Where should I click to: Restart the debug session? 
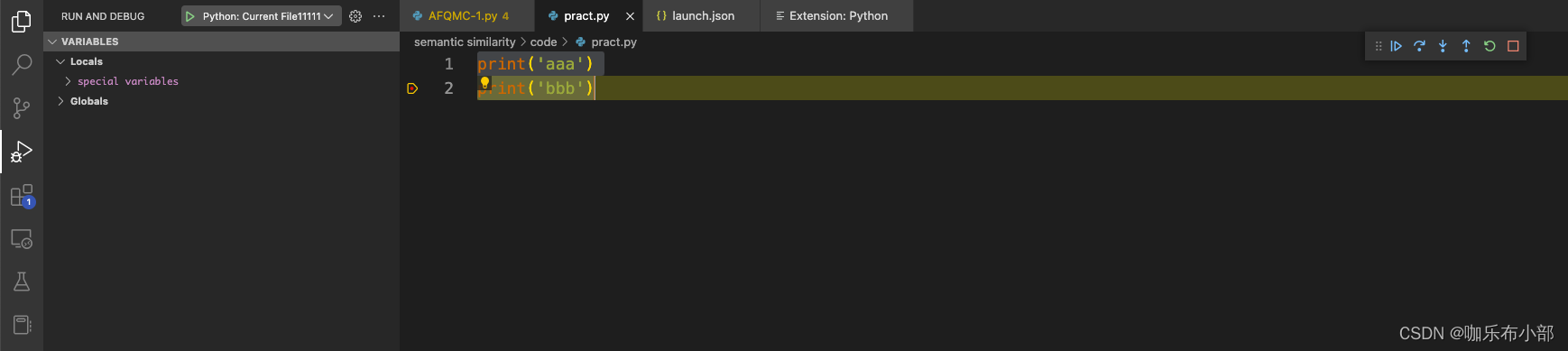coord(1490,46)
